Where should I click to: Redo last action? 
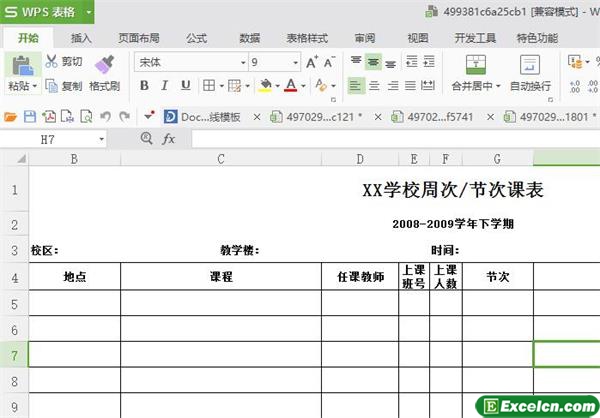click(x=124, y=116)
